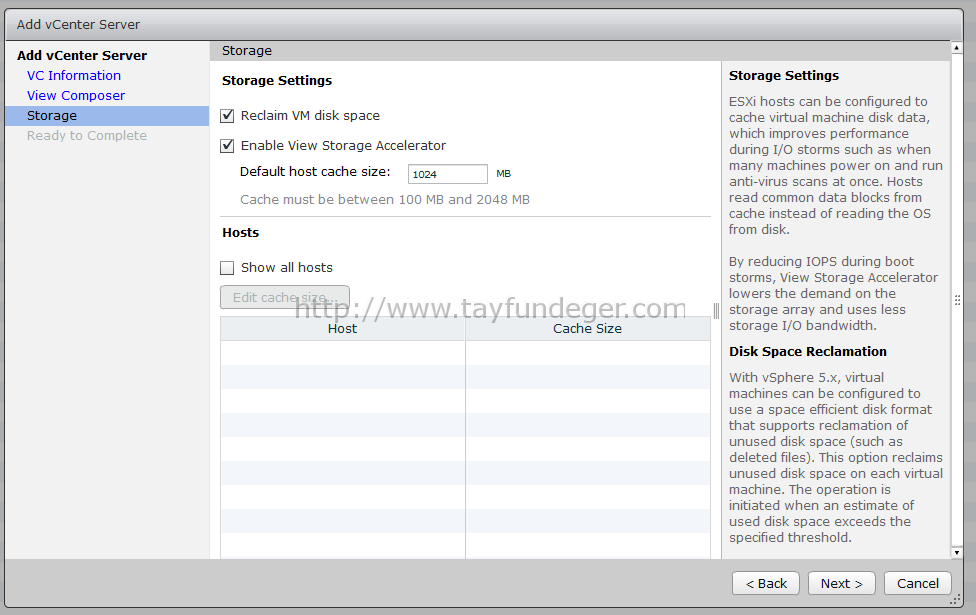976x615 pixels.
Task: Click the Disk Space Reclamation heading
Action: pos(807,352)
